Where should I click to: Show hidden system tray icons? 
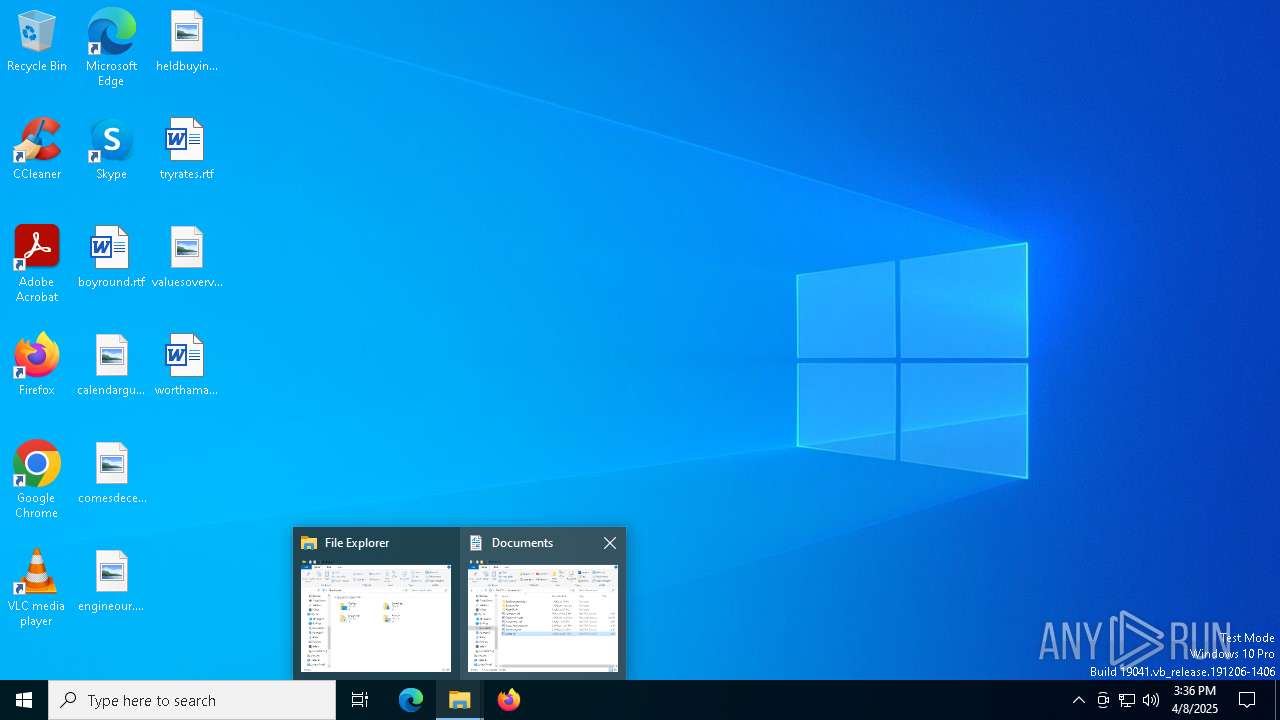[x=1079, y=700]
